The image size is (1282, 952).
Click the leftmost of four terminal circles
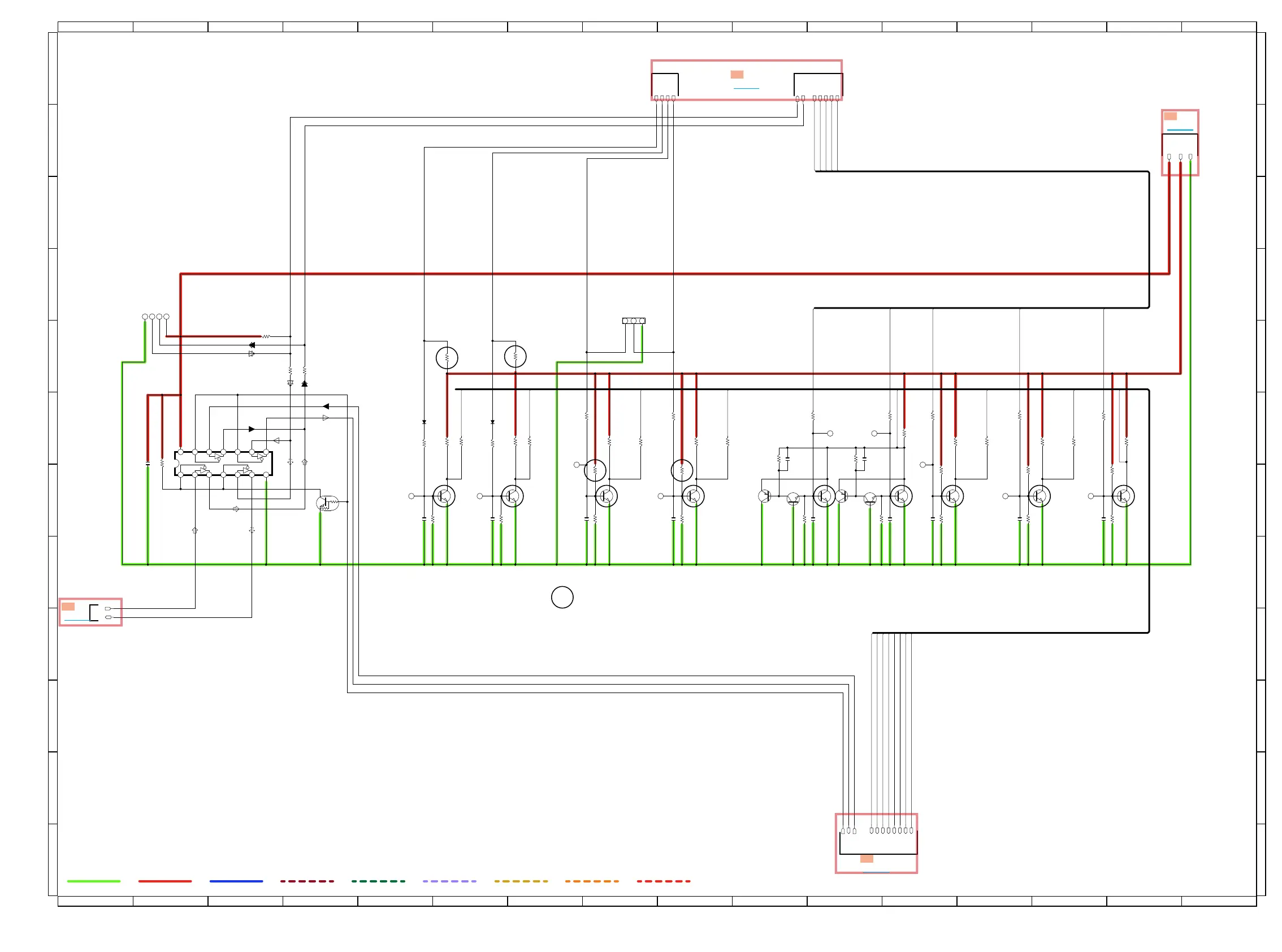(145, 317)
